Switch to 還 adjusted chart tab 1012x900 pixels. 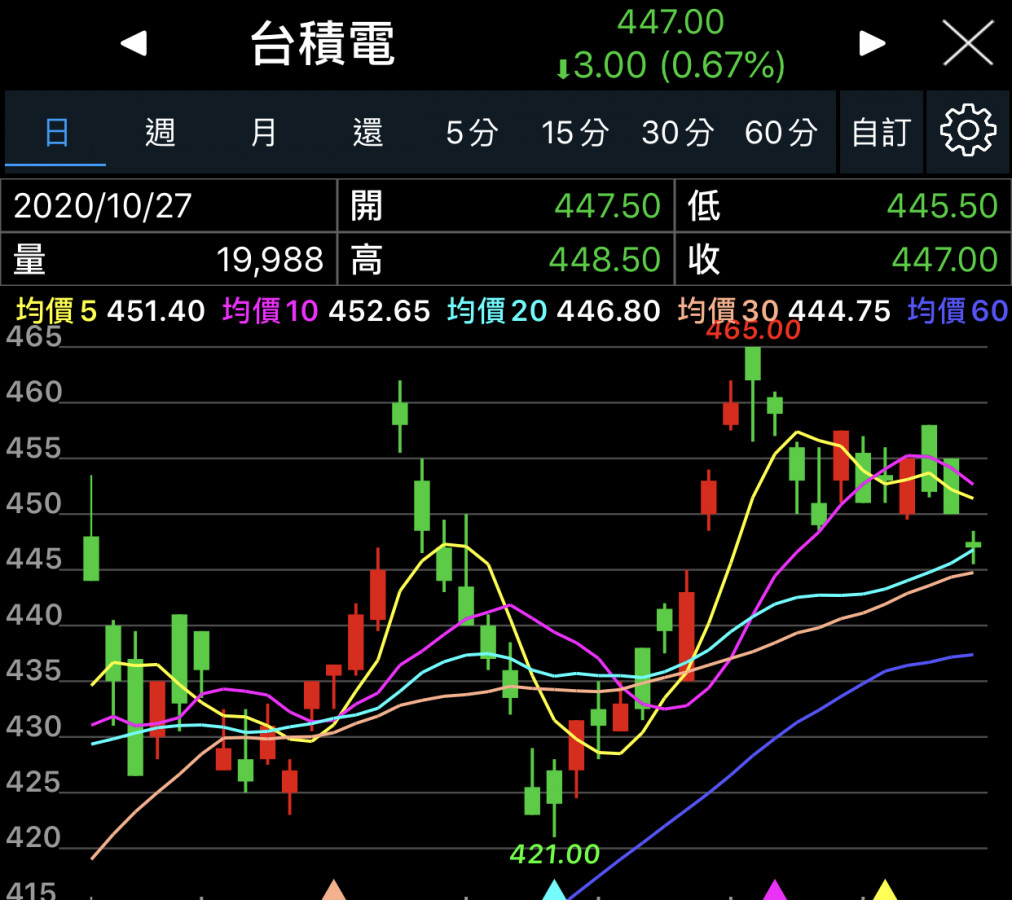368,132
